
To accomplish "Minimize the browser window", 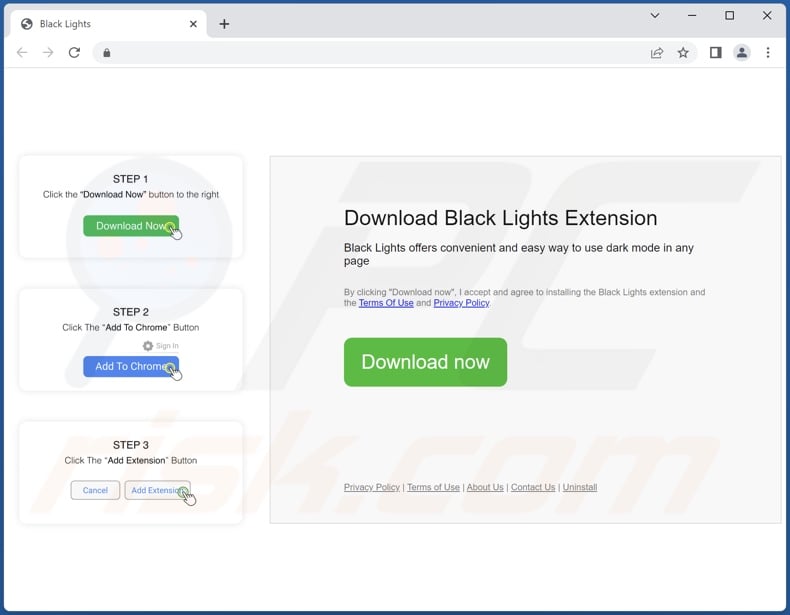I will point(692,16).
